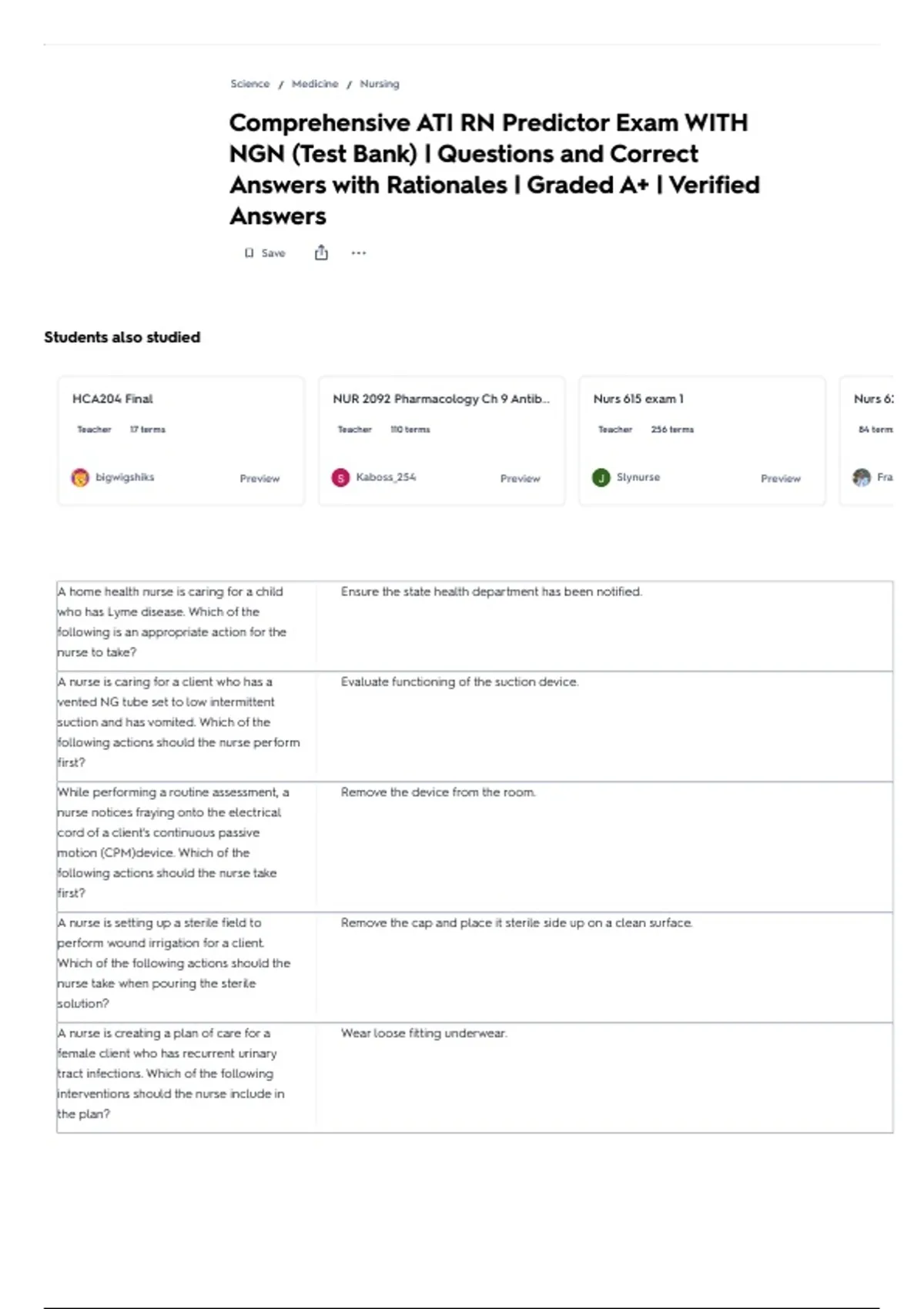Open the three-dot more options menu
924x1309 pixels.
click(359, 253)
